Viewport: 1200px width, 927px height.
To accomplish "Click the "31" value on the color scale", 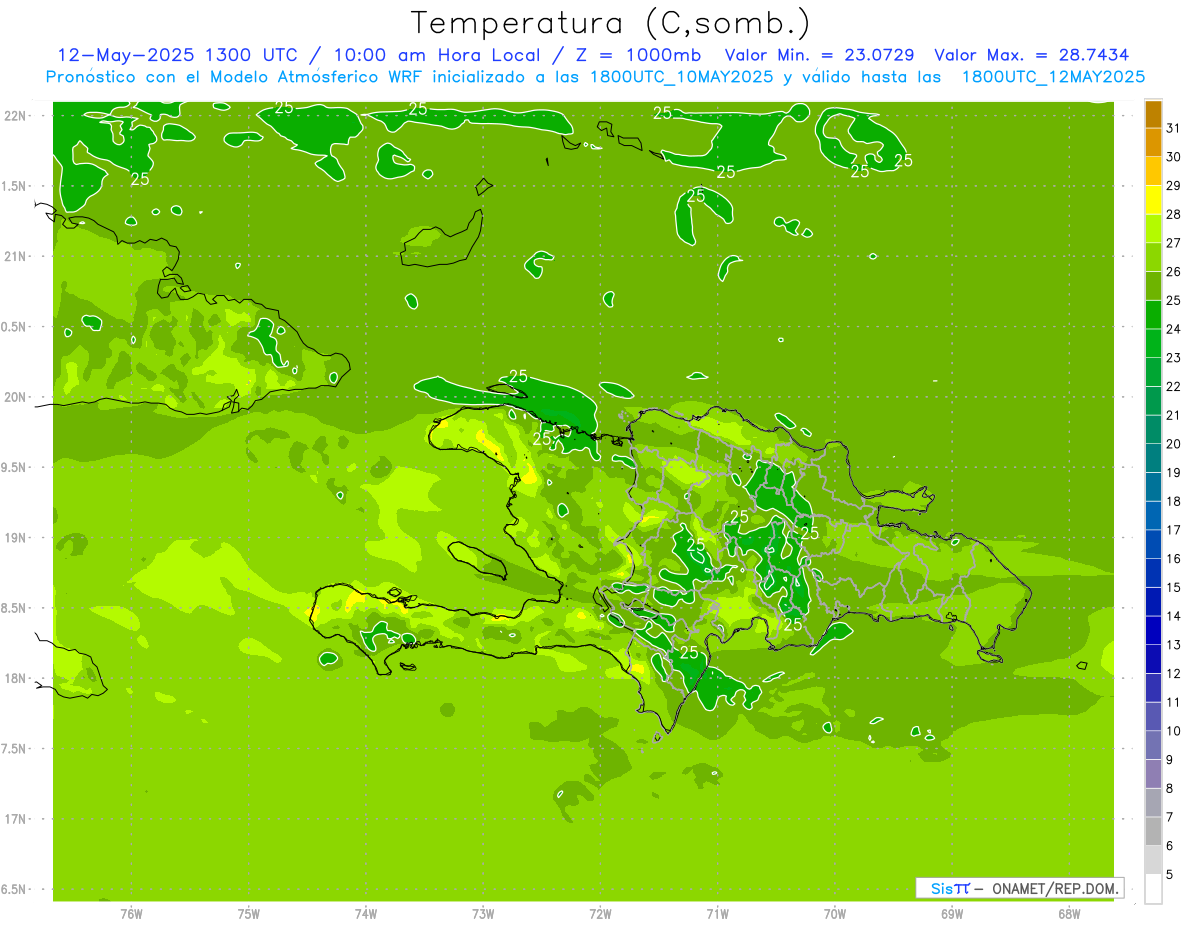I will point(1174,128).
